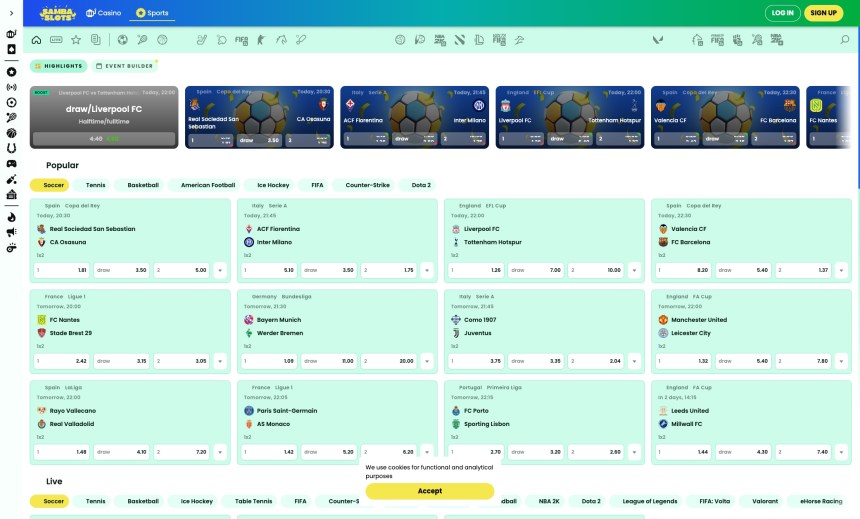Open cricket bat icon in left sidebar

[x=11, y=179]
